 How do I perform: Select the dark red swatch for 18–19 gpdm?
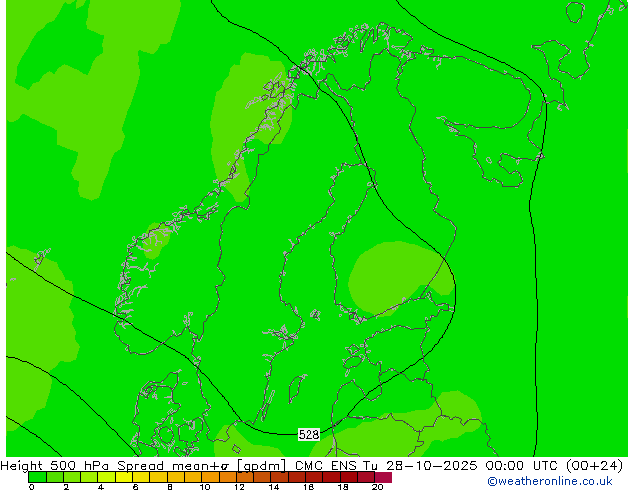coord(349,477)
